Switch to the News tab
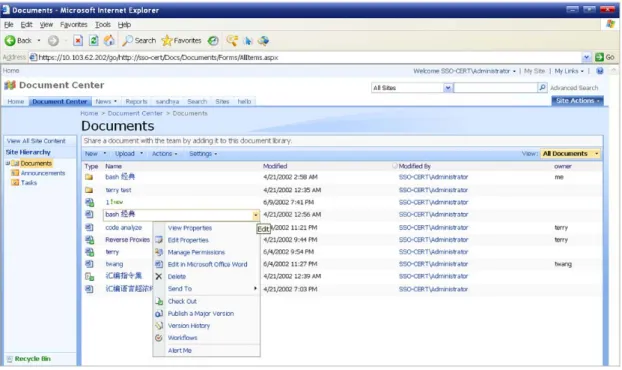 (106, 102)
